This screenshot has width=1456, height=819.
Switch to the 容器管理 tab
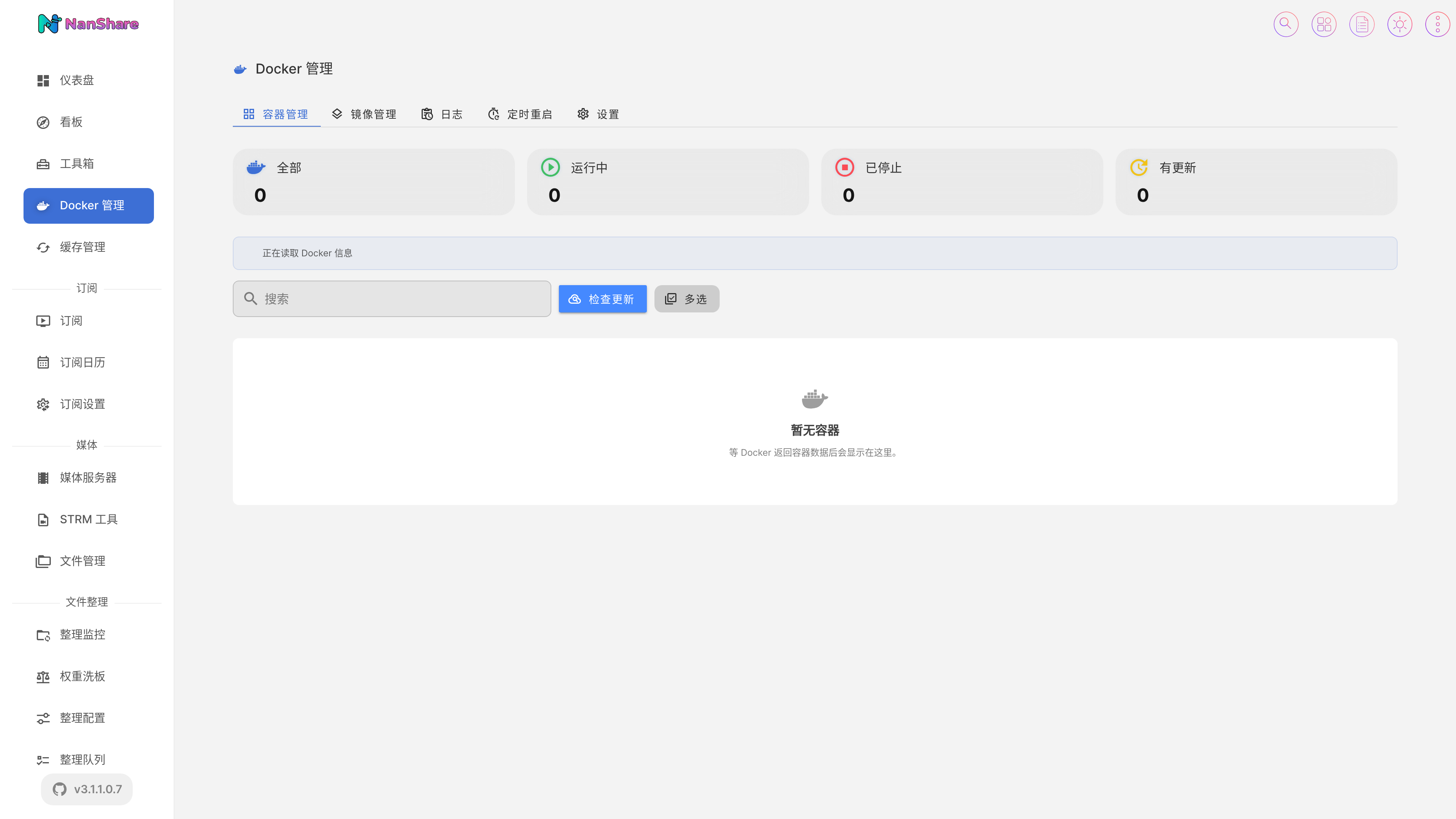276,114
